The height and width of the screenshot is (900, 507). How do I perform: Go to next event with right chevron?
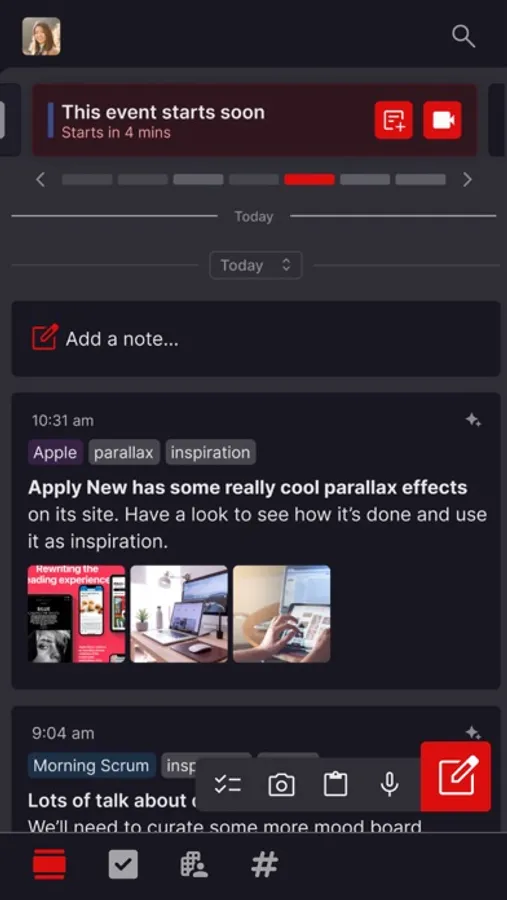(467, 180)
